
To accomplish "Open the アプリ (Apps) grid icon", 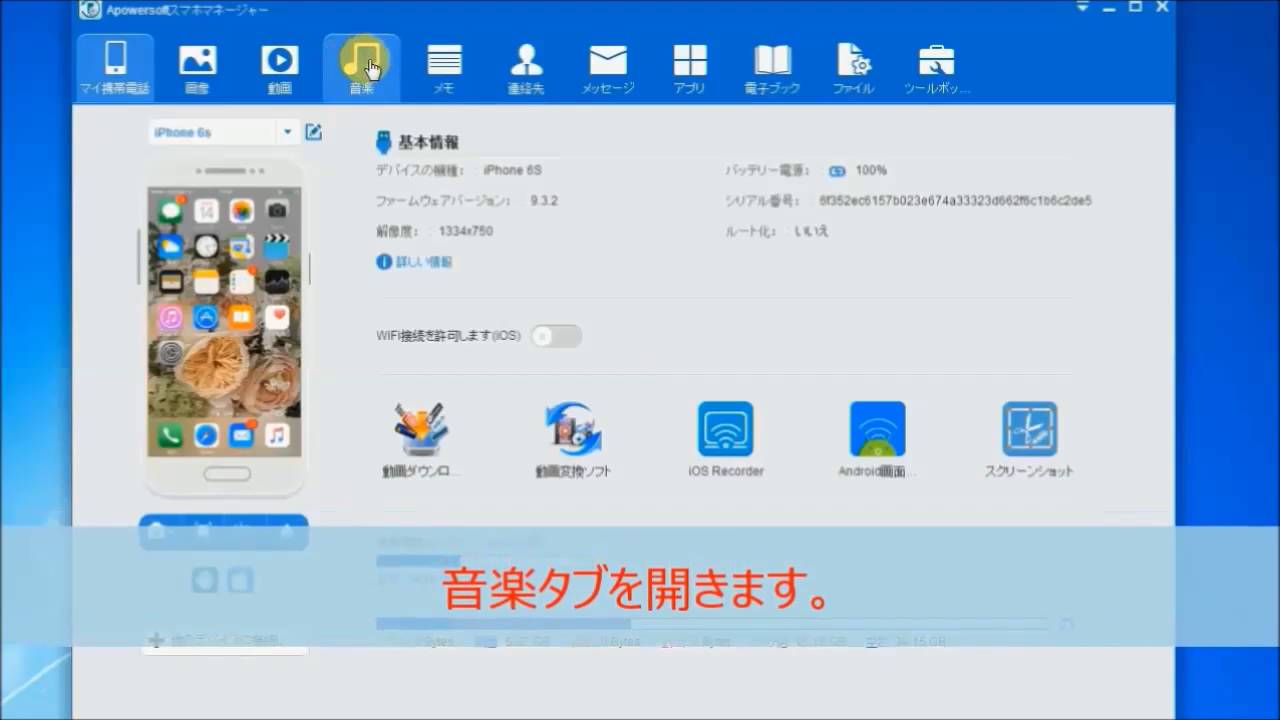I will click(690, 60).
